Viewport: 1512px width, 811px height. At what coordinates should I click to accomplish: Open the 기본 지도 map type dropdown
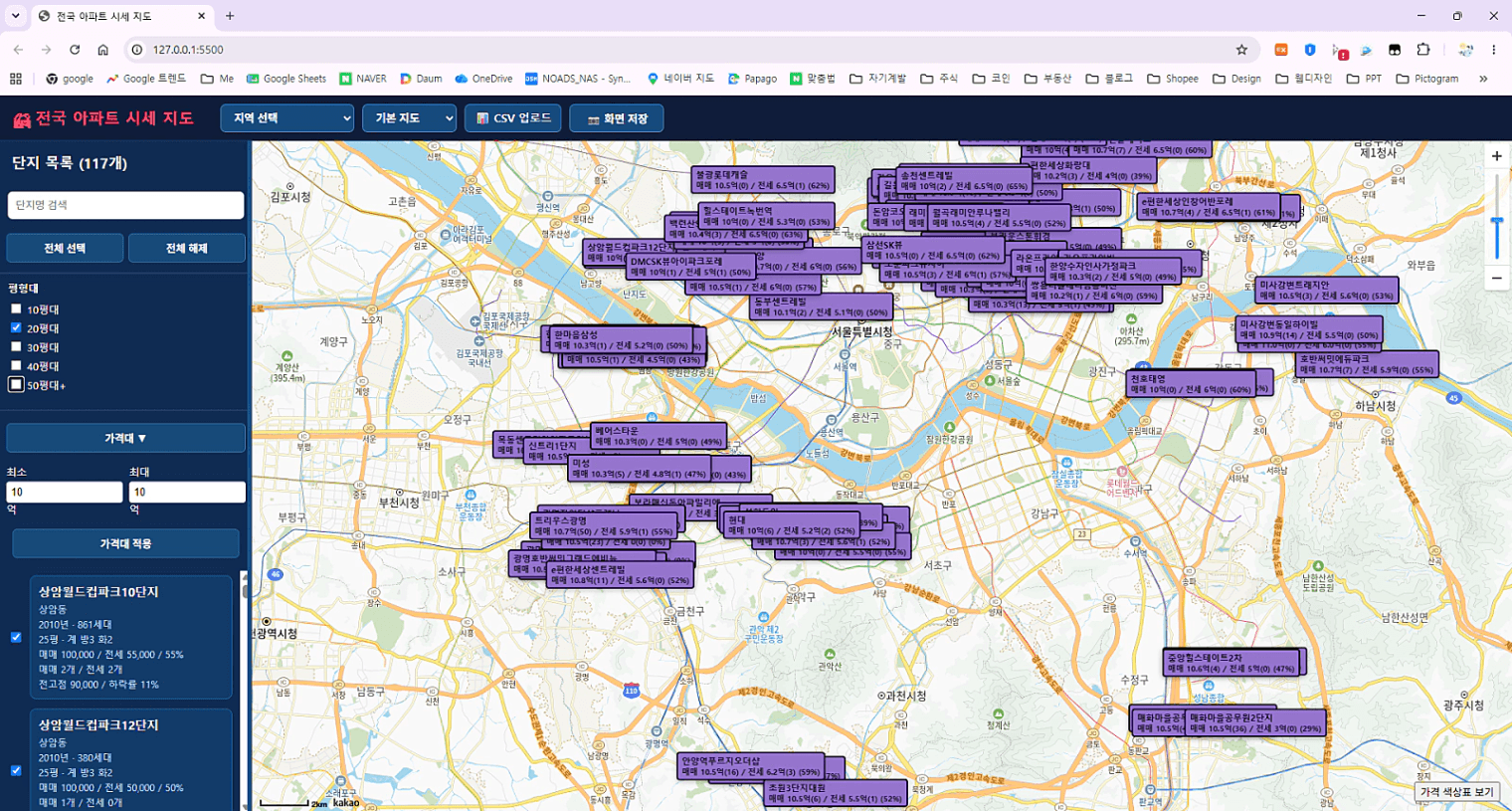pos(410,118)
